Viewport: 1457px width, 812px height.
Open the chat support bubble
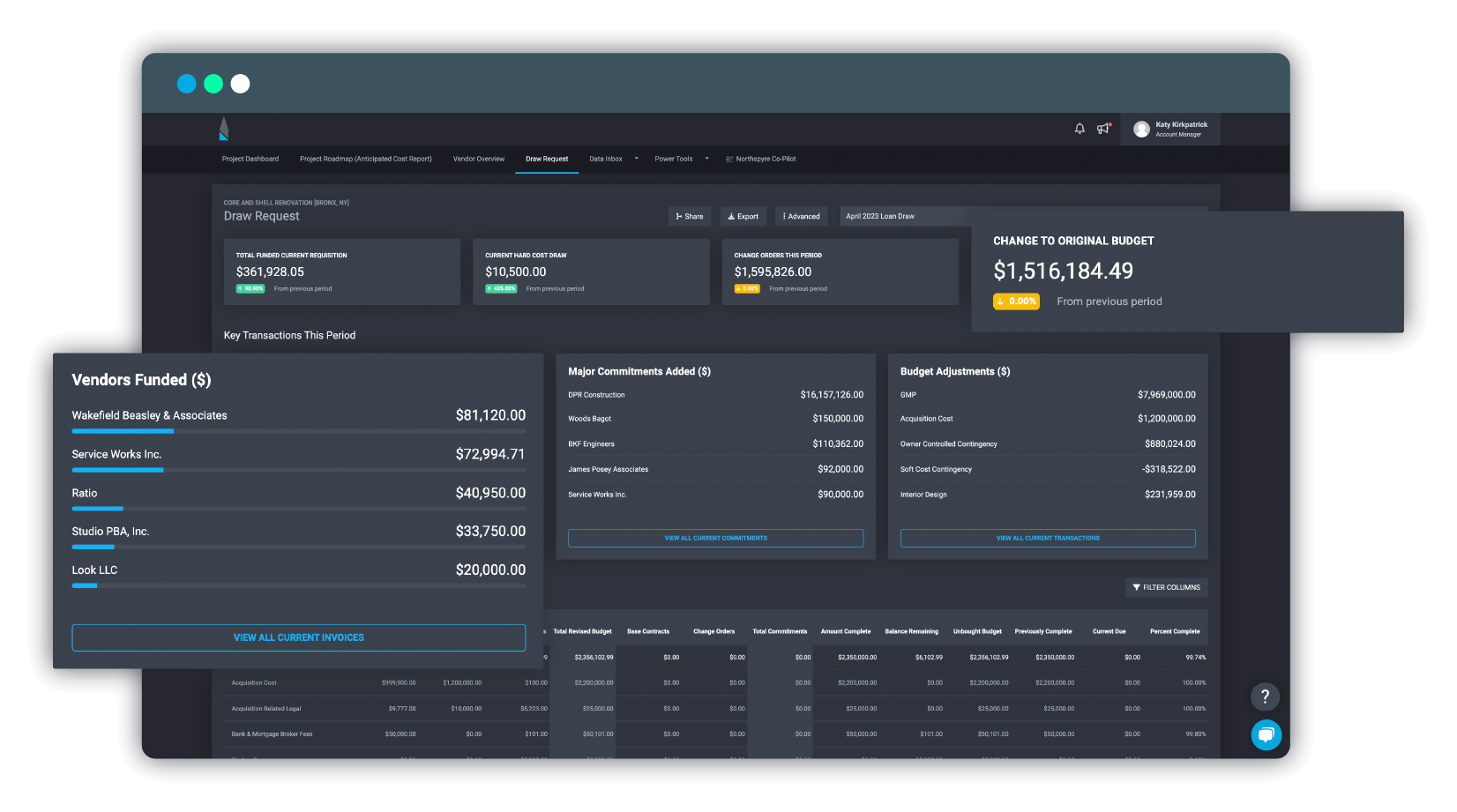[x=1266, y=735]
